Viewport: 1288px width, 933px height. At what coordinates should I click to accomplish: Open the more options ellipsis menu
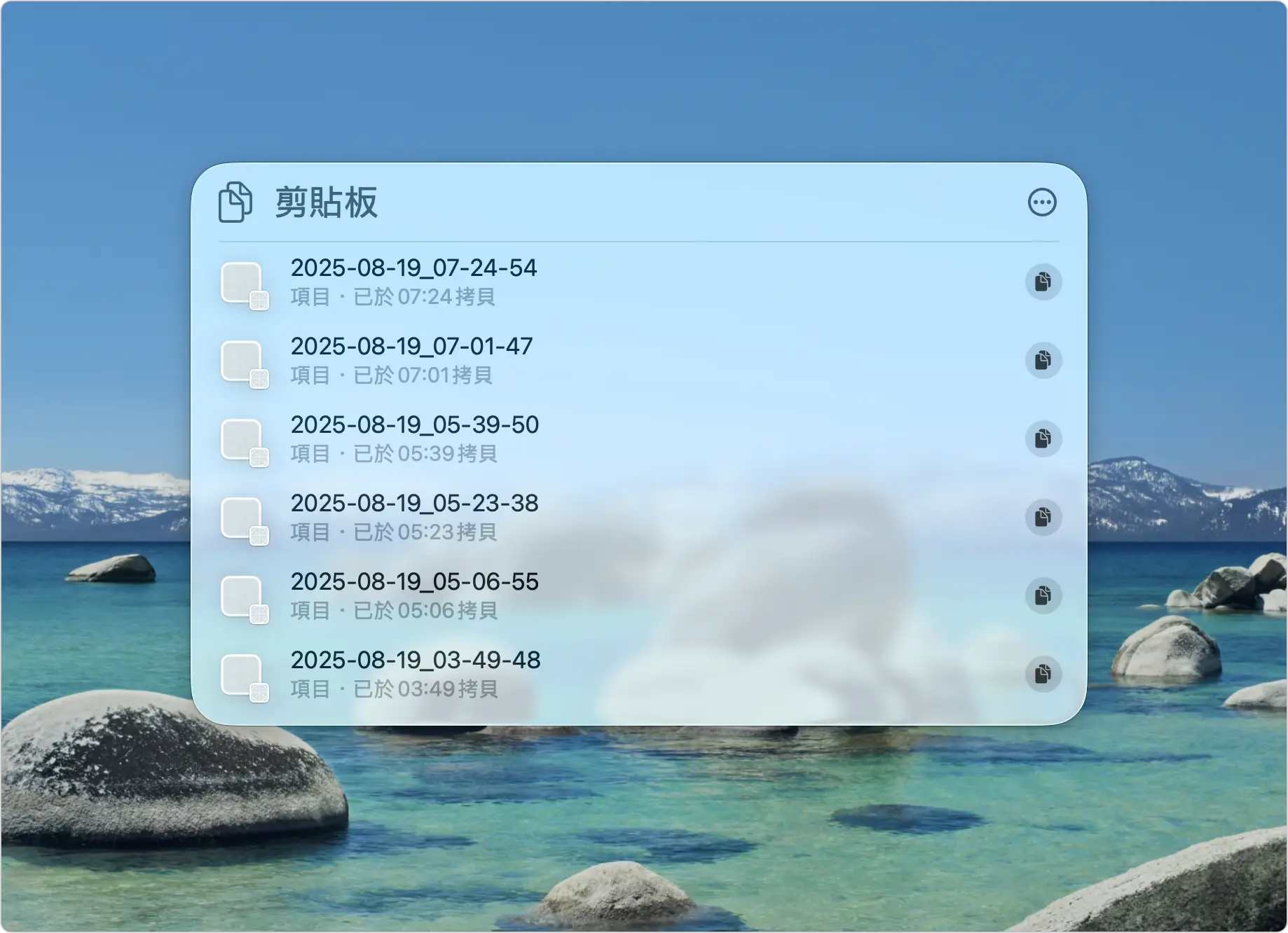[x=1042, y=202]
